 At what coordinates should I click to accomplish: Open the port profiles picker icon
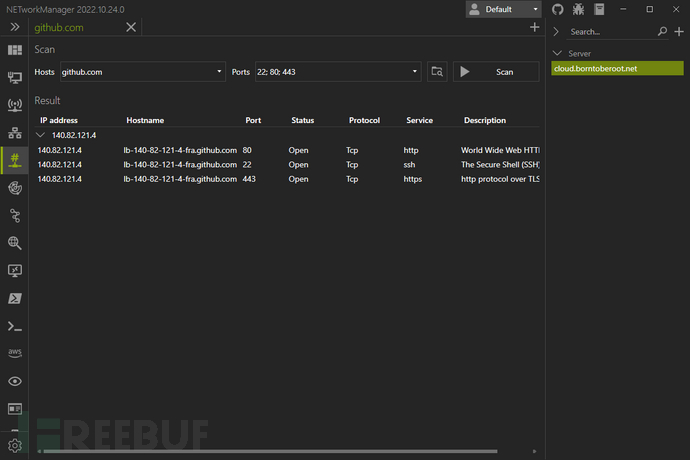[x=437, y=72]
